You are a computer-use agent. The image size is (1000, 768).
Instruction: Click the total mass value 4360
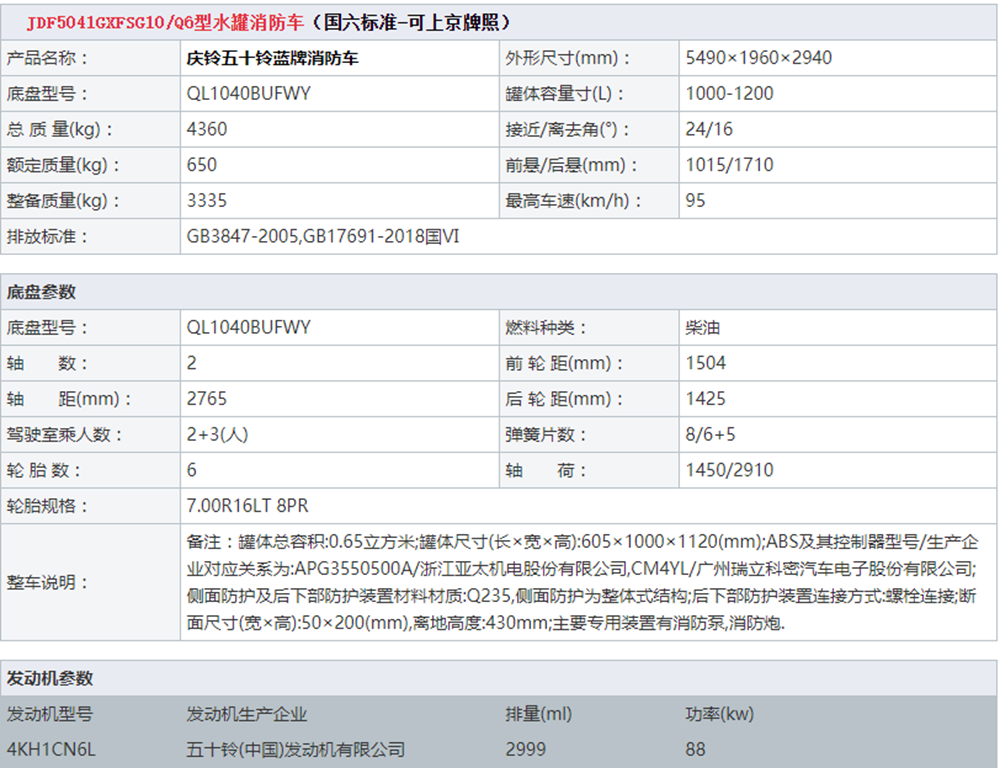point(207,129)
